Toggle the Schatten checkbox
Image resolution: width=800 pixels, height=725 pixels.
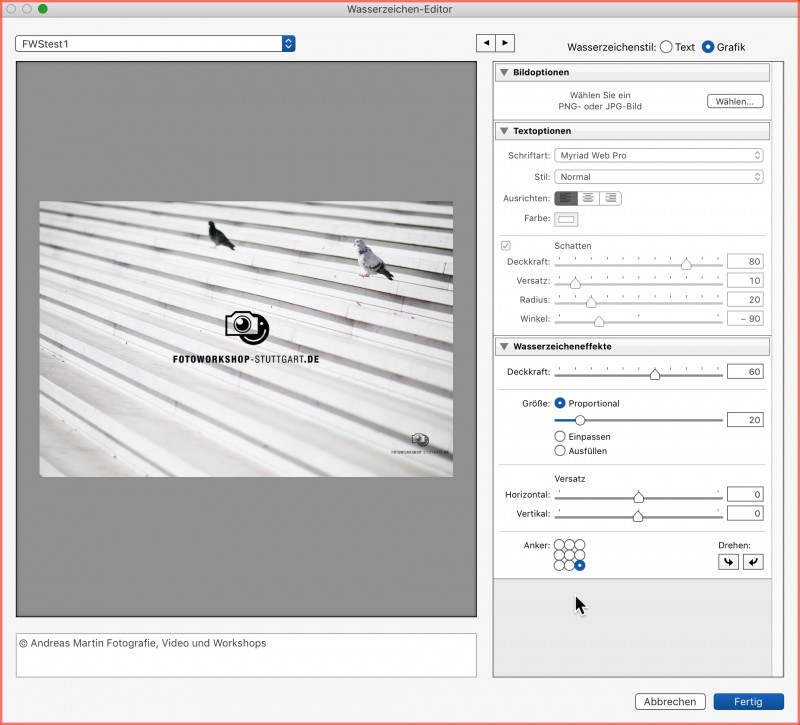pyautogui.click(x=506, y=245)
